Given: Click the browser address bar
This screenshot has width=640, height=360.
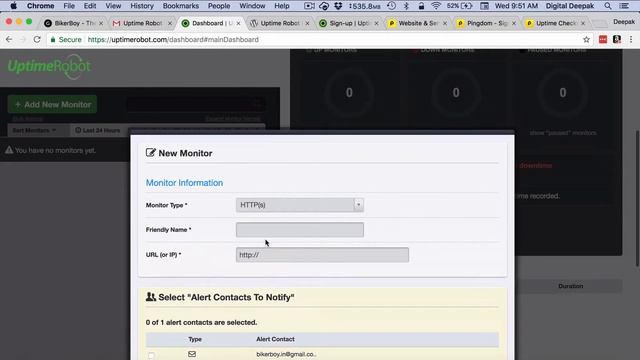Looking at the screenshot, I should pos(318,40).
